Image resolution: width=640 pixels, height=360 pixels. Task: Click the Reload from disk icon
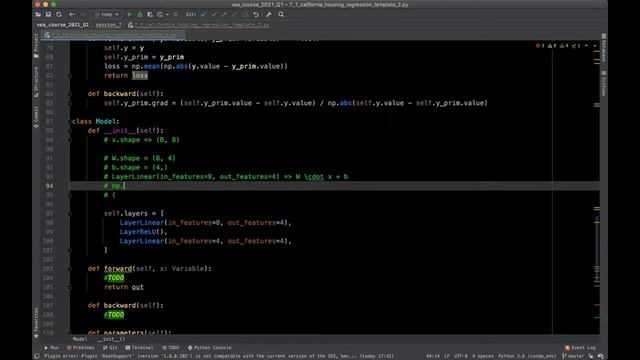click(x=59, y=14)
